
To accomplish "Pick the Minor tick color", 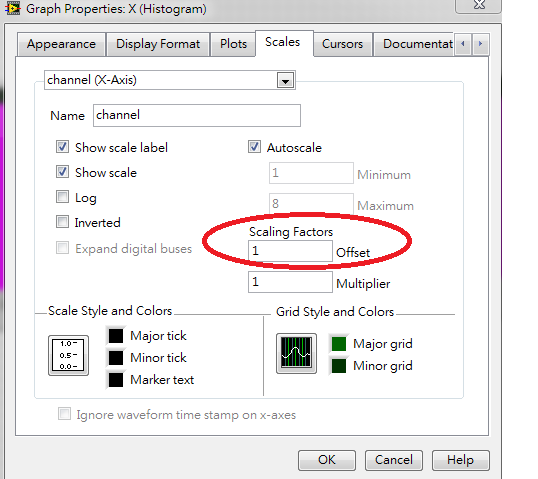I will [x=116, y=358].
